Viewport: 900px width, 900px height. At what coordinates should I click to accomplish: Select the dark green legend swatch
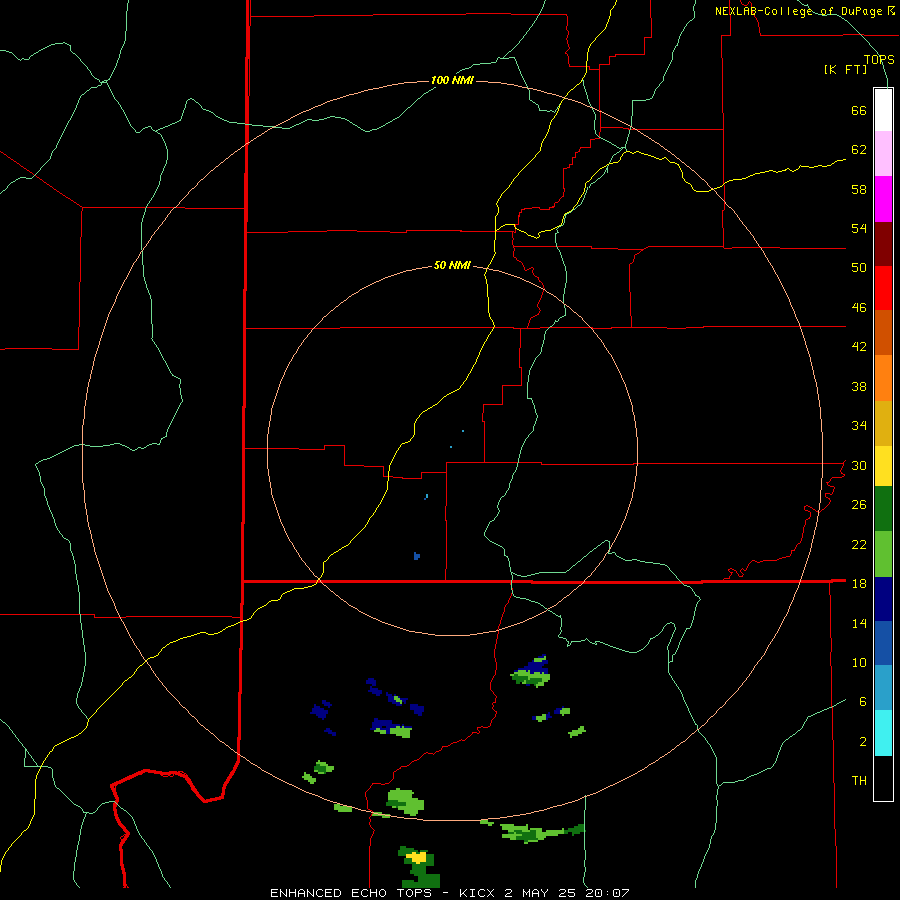click(883, 509)
